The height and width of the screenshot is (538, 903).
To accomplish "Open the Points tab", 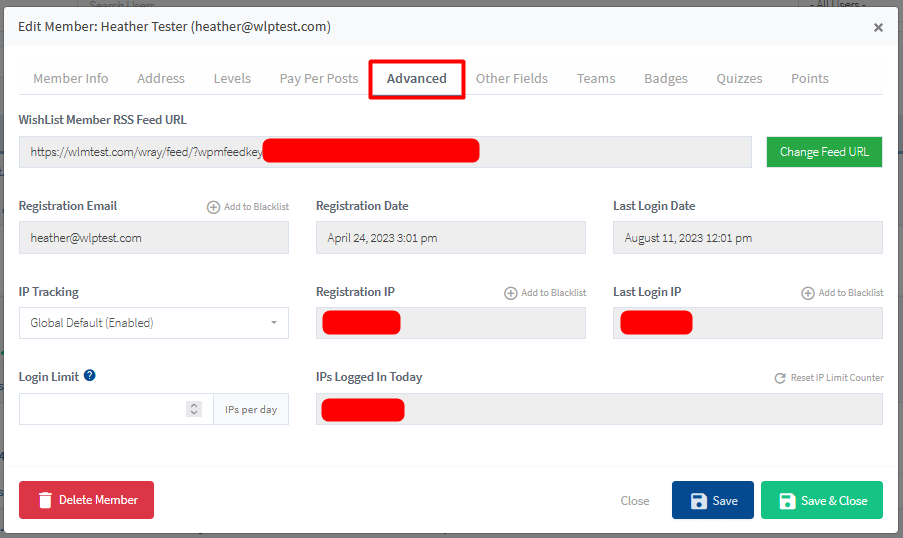I will pos(809,78).
